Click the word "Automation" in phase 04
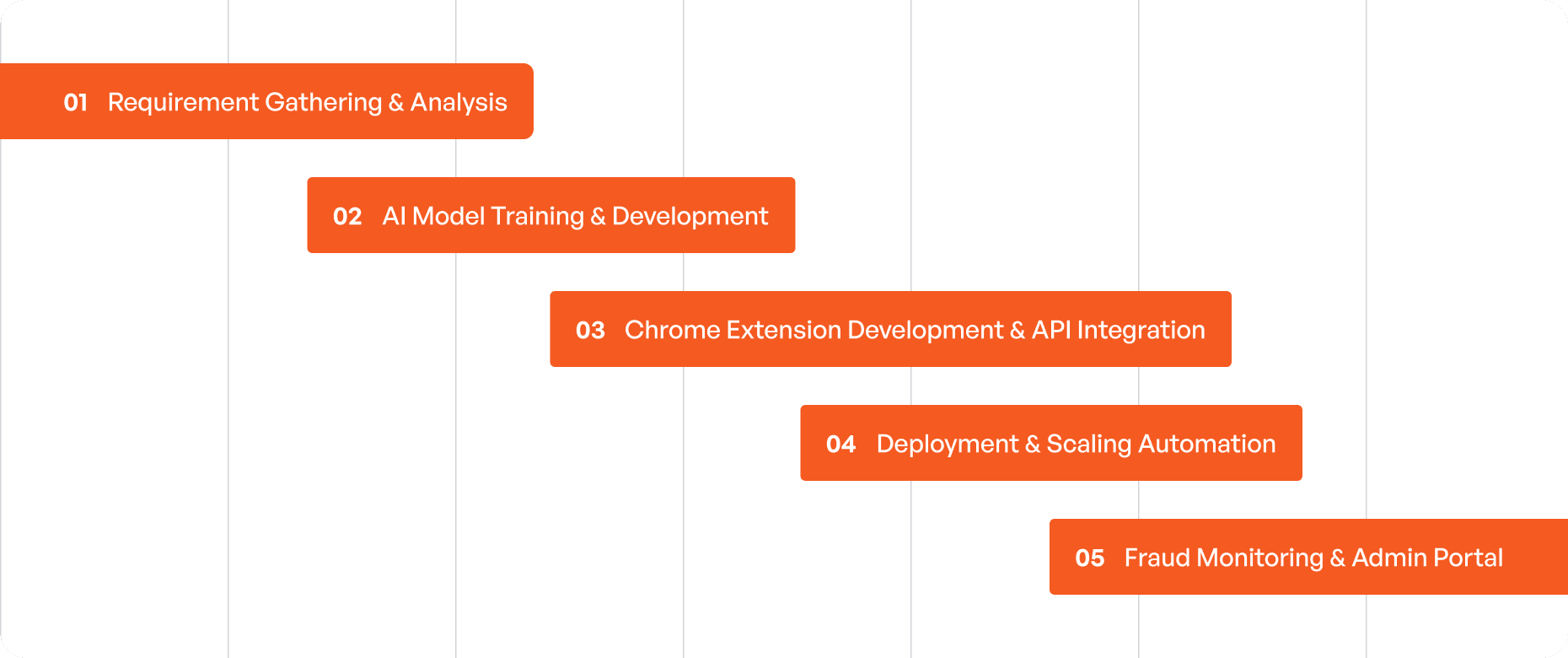 [1206, 444]
